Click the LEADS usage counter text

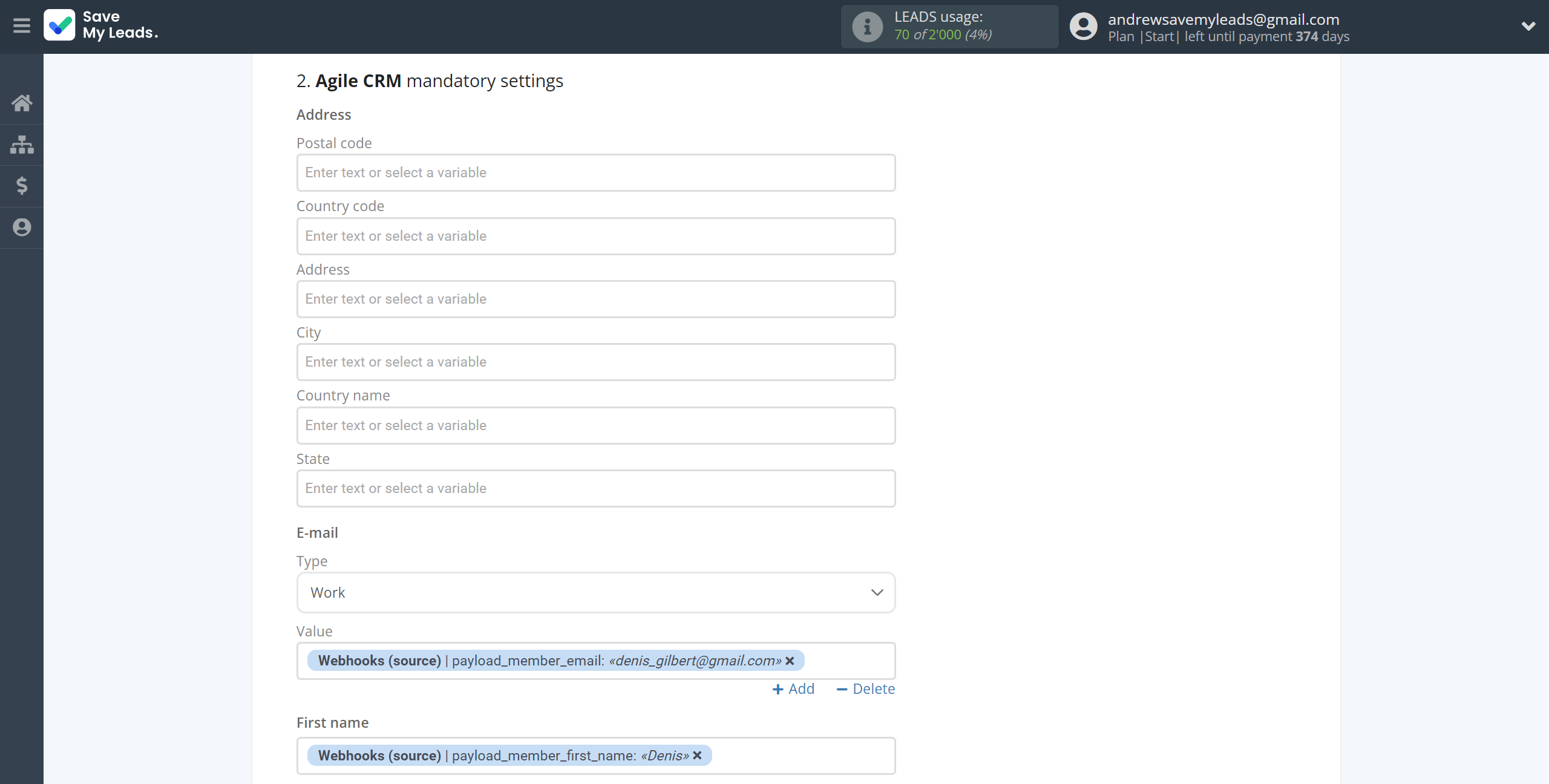point(943,34)
